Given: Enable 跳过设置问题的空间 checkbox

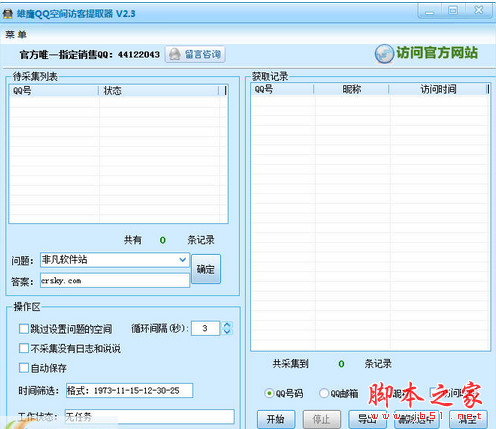Looking at the screenshot, I should point(24,329).
